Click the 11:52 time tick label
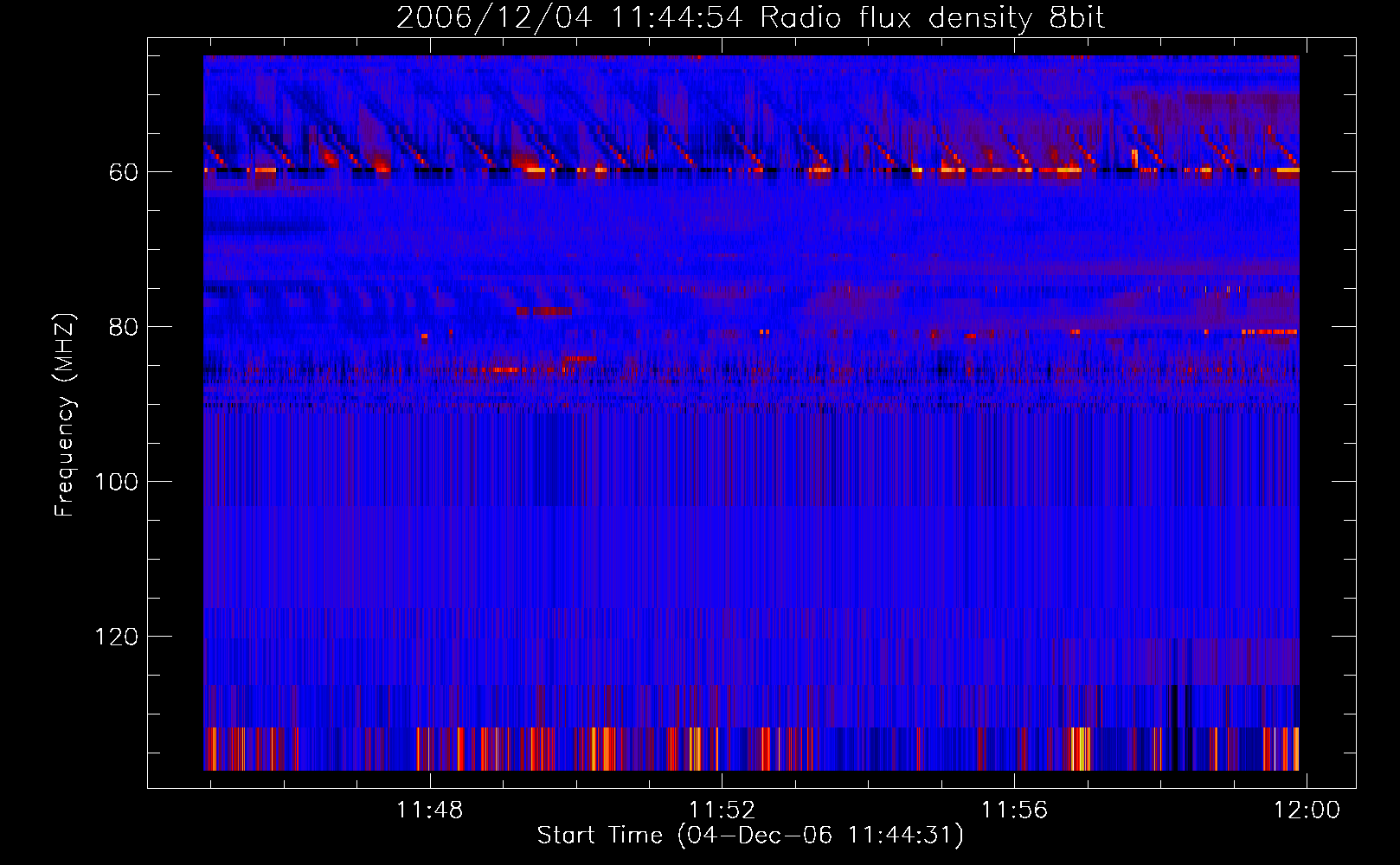 (x=722, y=810)
